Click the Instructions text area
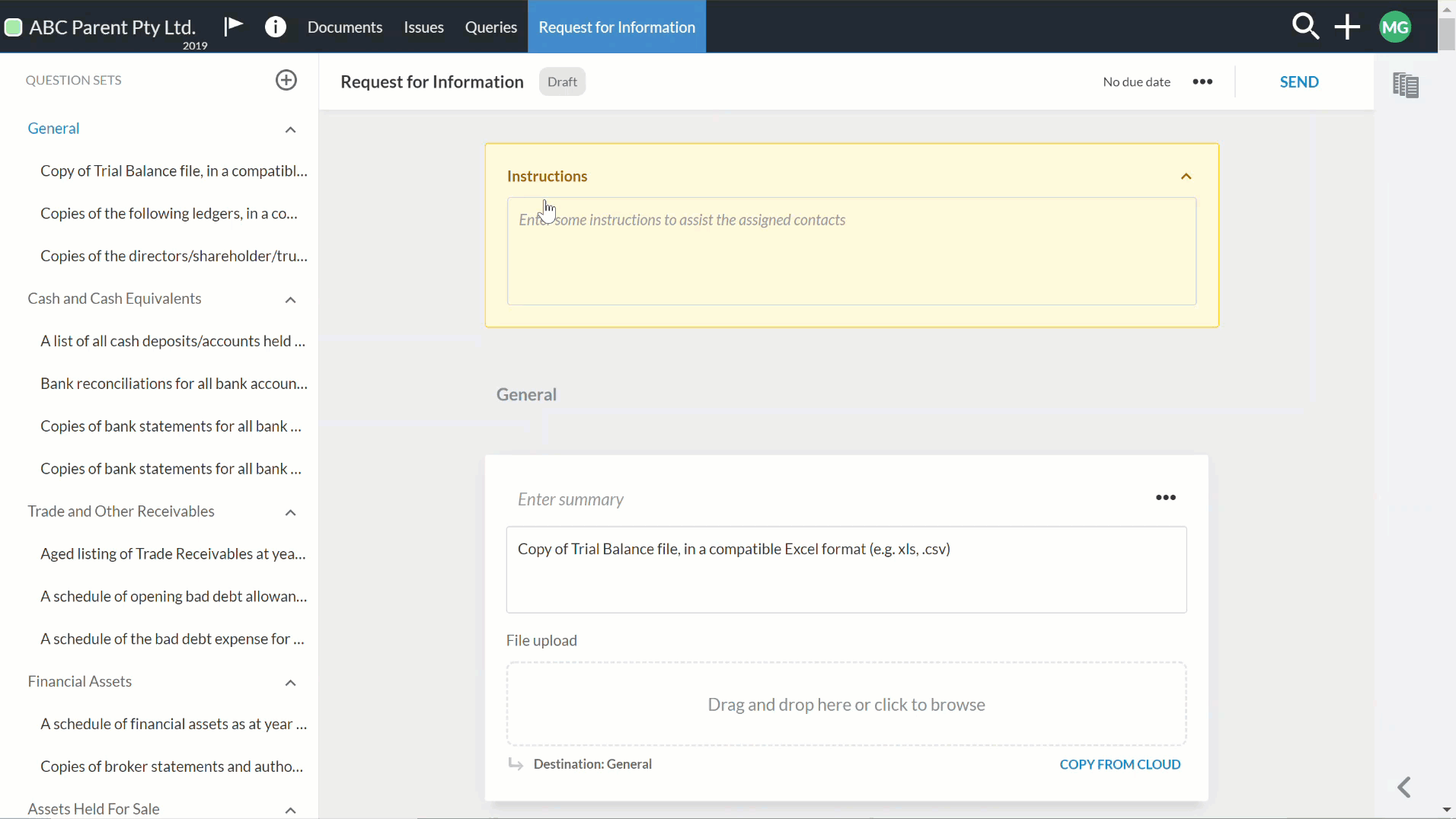This screenshot has height=819, width=1456. (x=851, y=251)
